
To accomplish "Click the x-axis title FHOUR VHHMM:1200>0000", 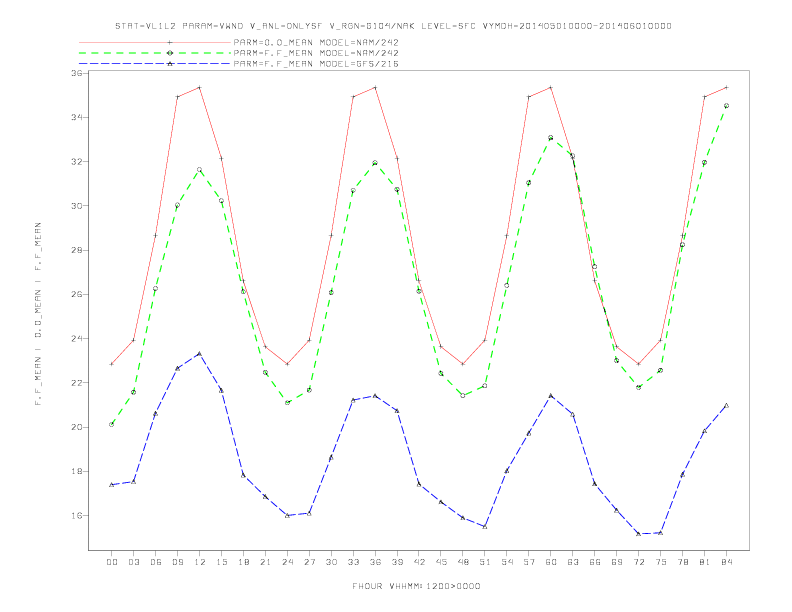I will [416, 586].
